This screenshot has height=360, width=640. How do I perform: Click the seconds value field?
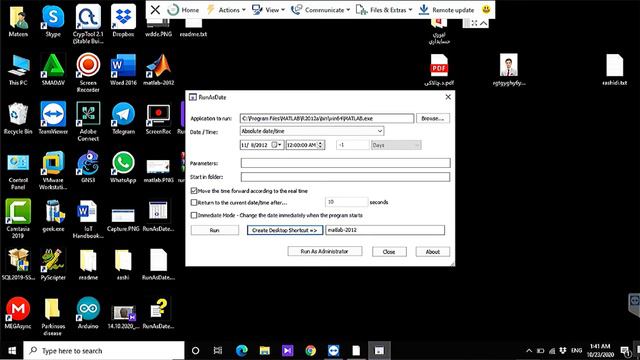[347, 202]
